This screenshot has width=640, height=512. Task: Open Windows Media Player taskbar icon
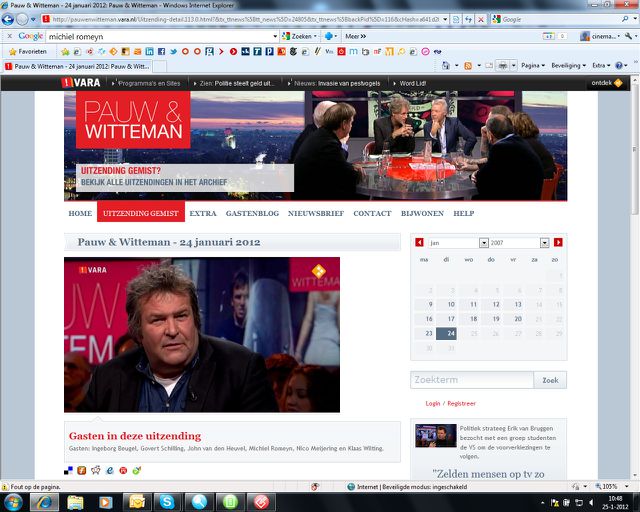click(105, 502)
